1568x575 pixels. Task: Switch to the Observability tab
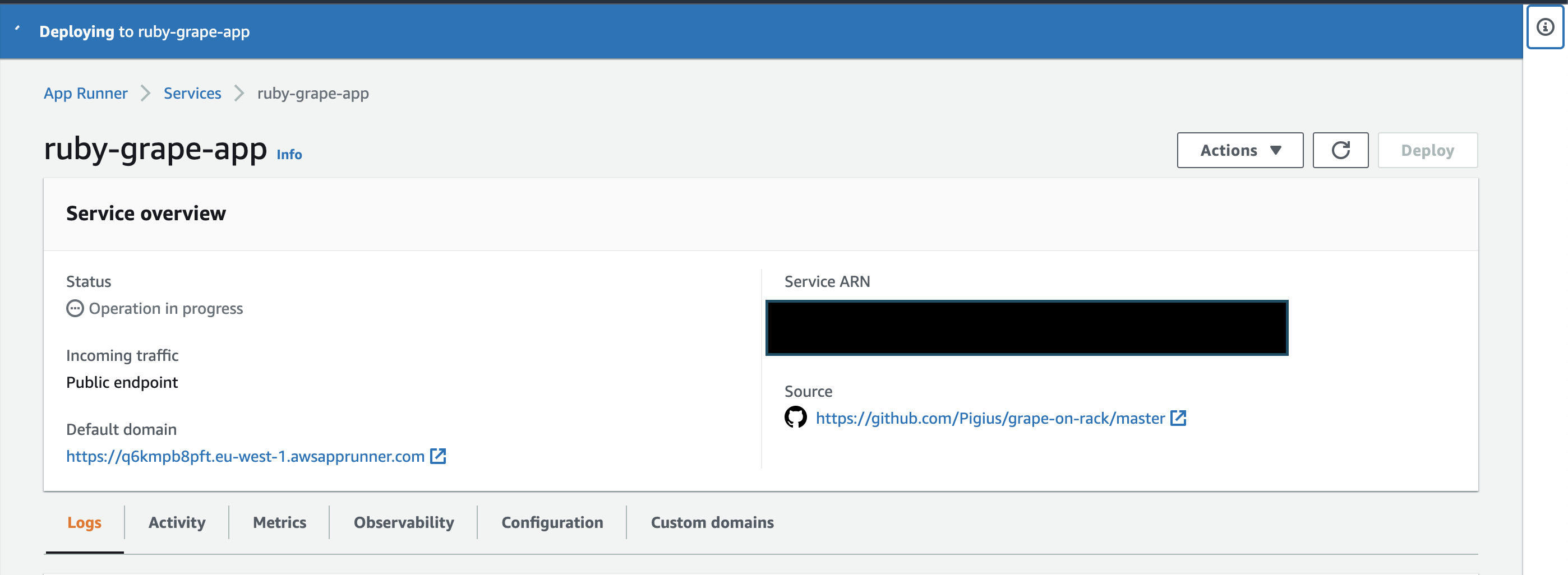pos(404,523)
